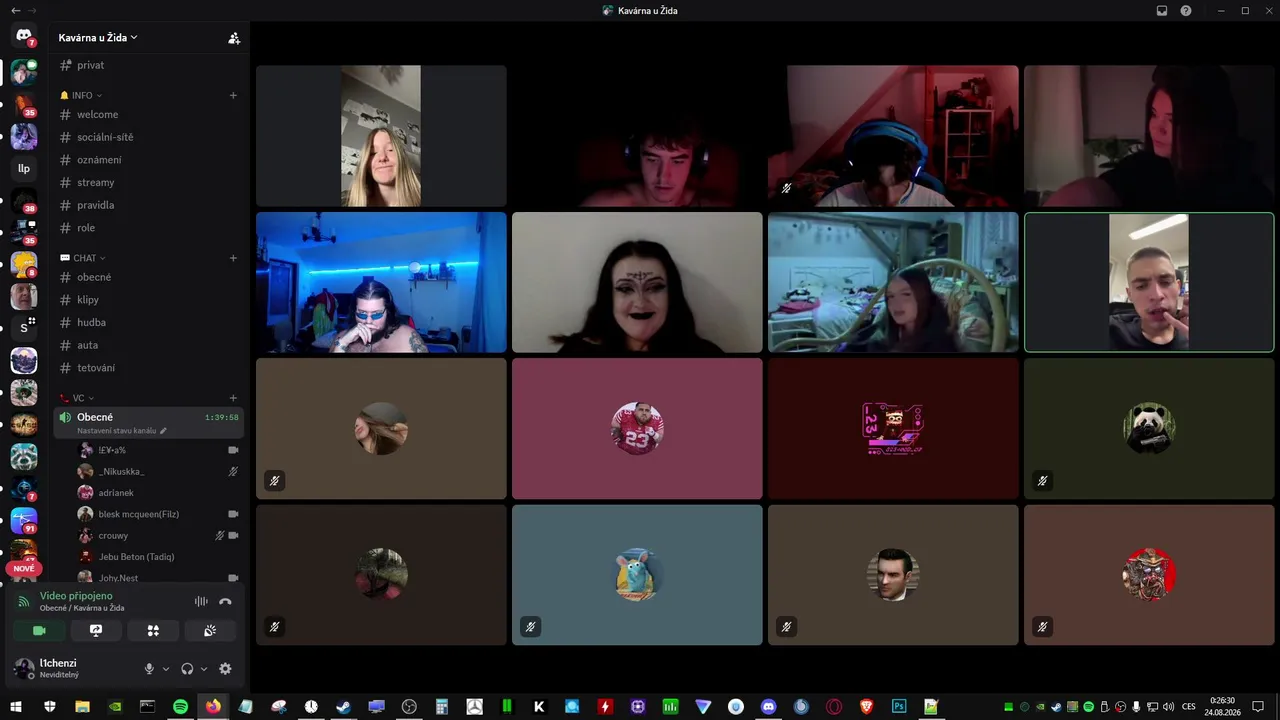Collapse the VC category
Screen dimensions: 1280x720
tap(76, 398)
